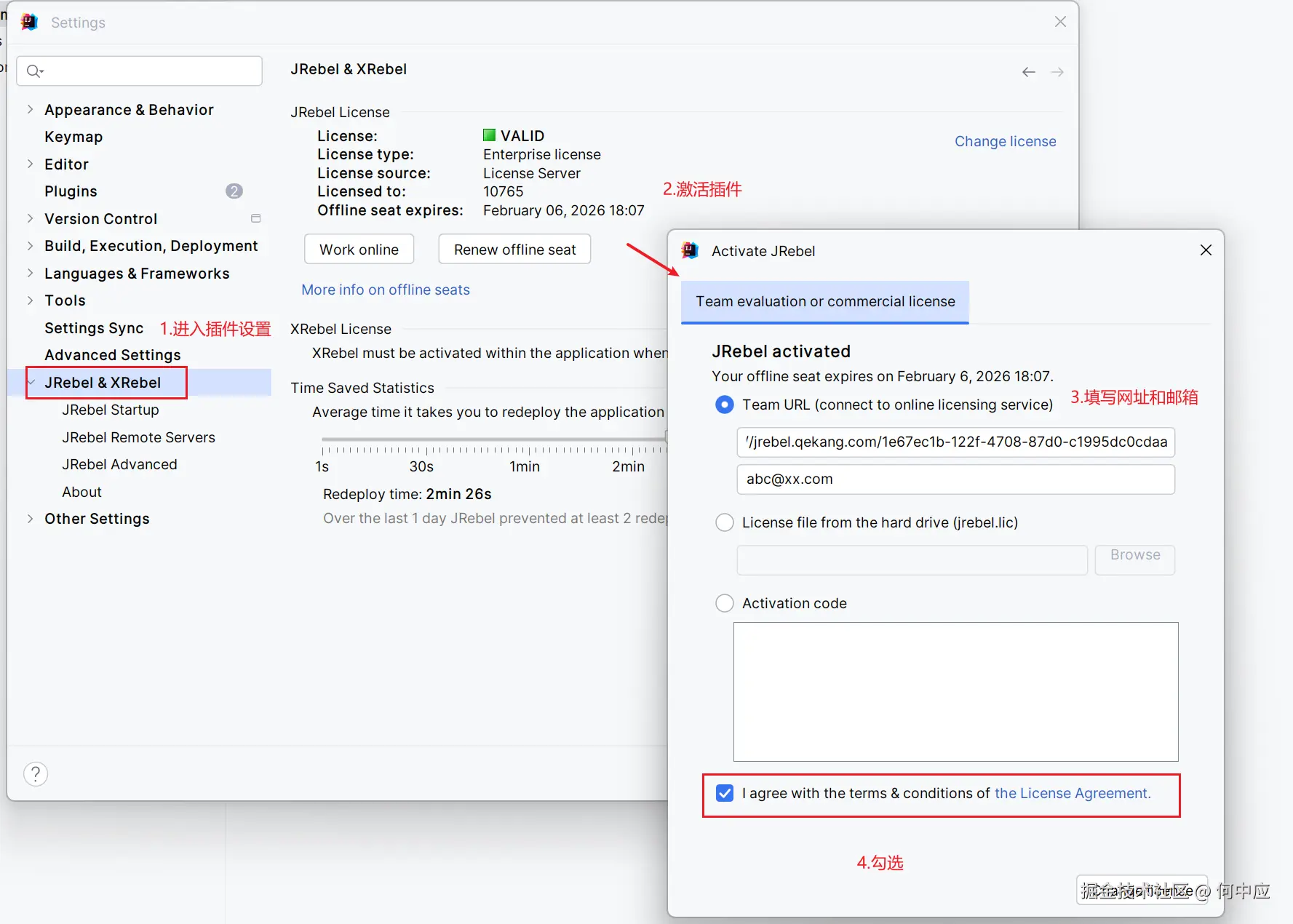Open the License Agreement link
The height and width of the screenshot is (924, 1293).
[x=1073, y=793]
